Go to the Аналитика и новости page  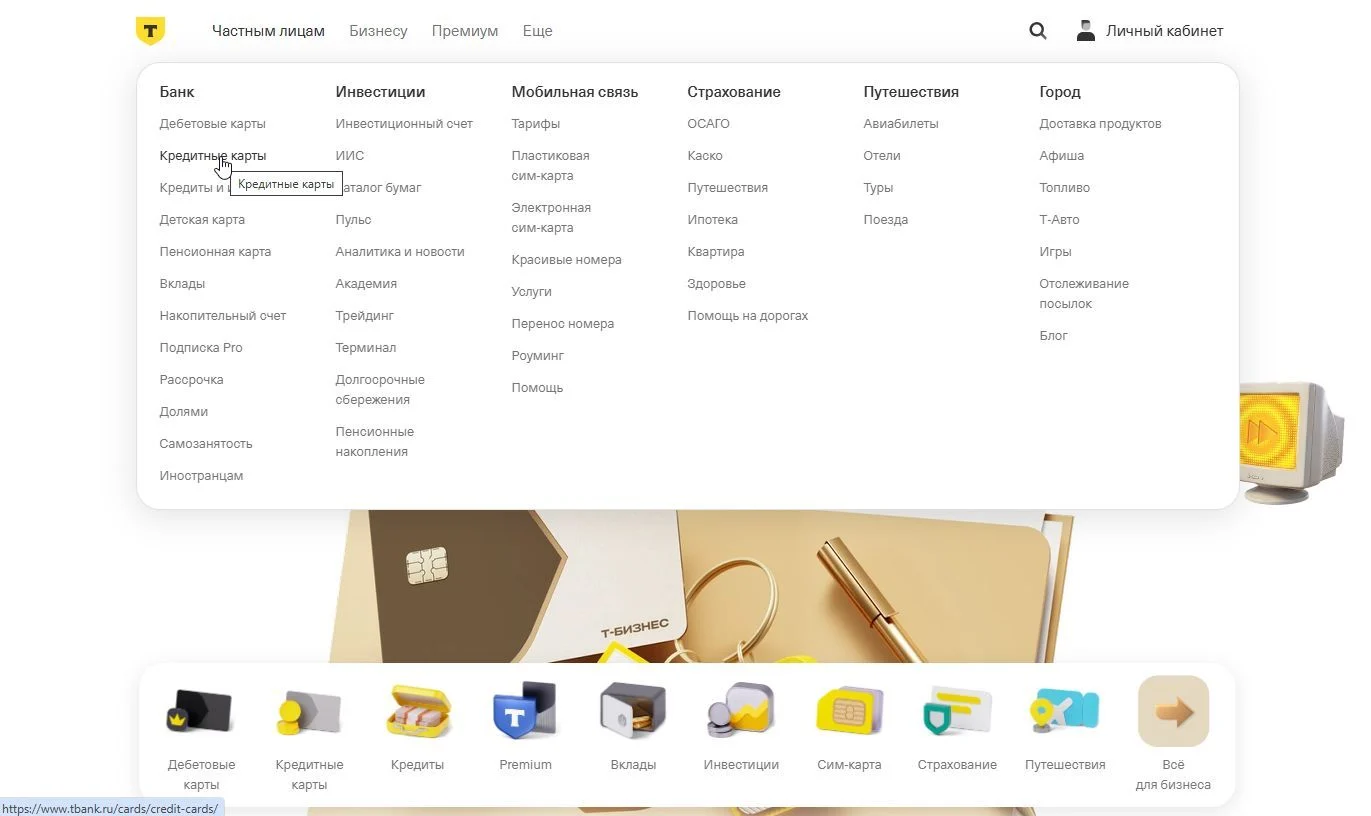[x=400, y=252]
